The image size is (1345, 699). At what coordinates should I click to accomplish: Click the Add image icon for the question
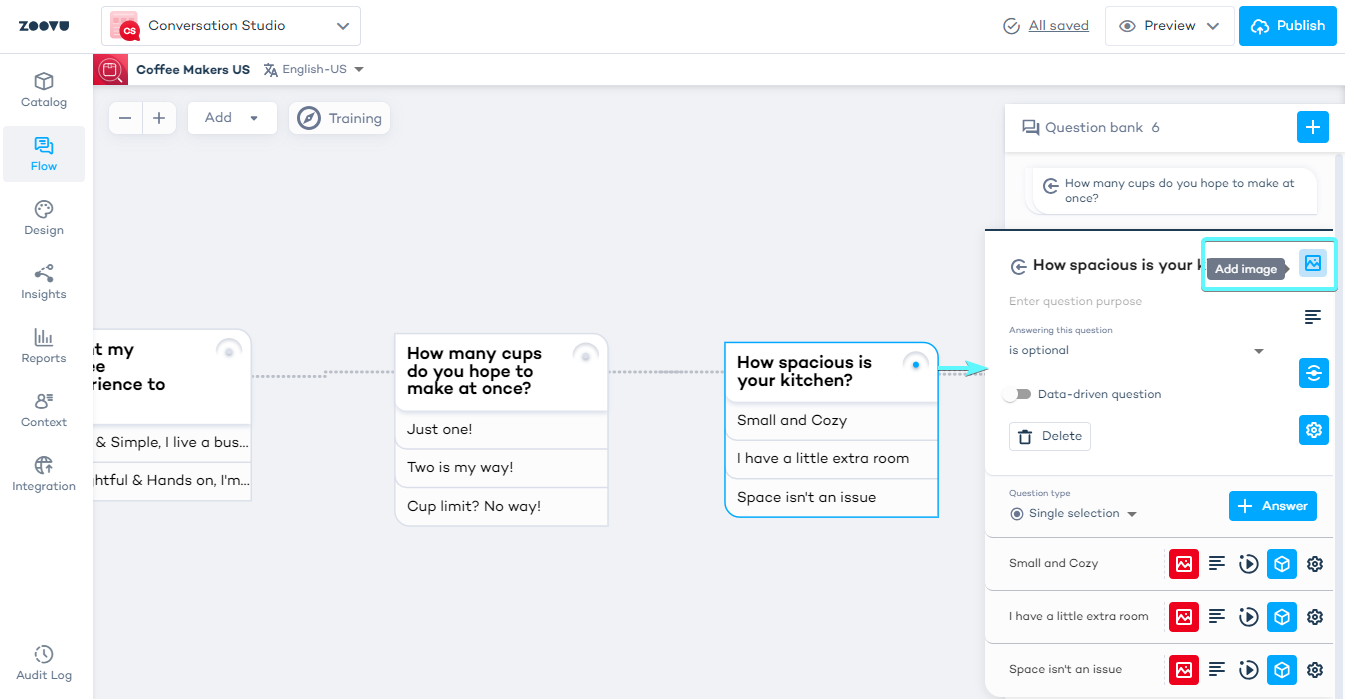coord(1312,263)
